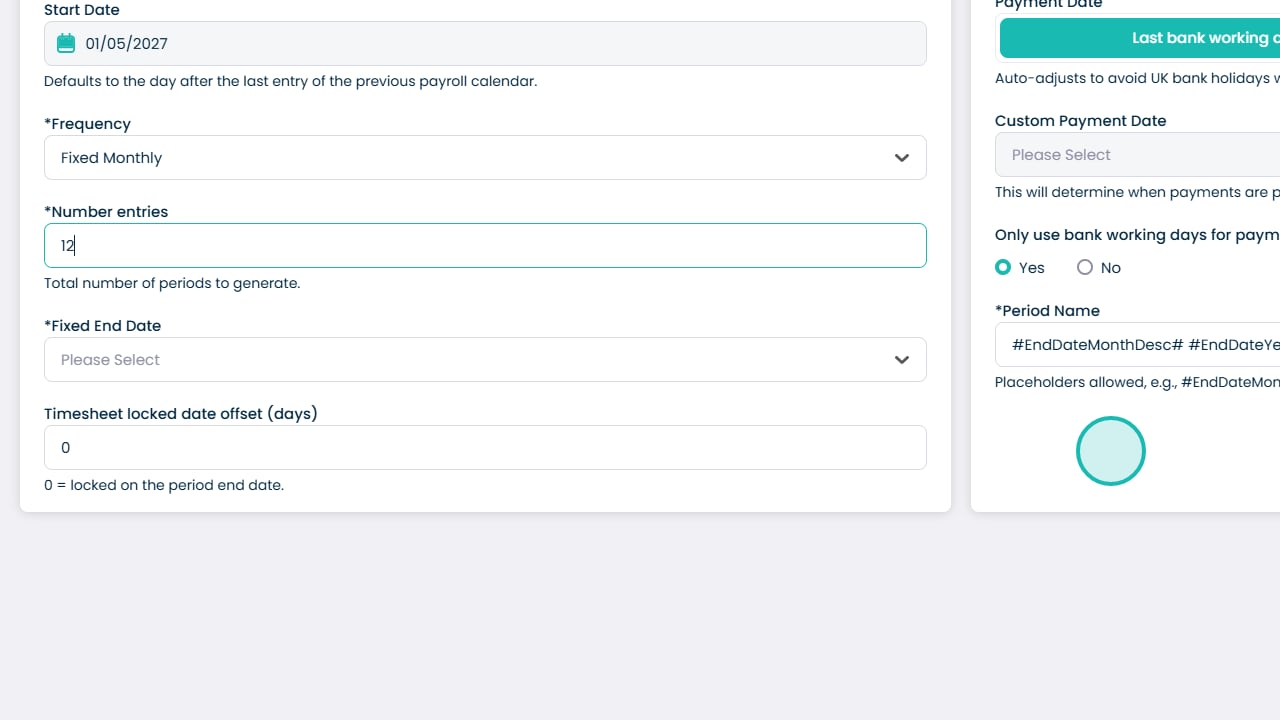Click the Start Date field showing 01/05/2027

485,44
